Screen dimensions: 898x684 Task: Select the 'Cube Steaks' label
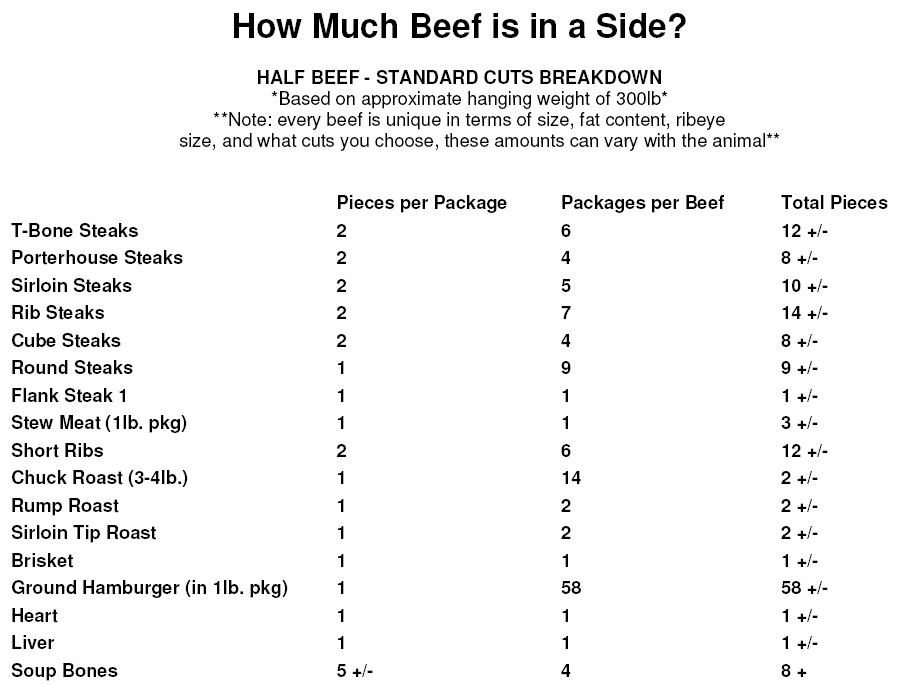pos(66,340)
